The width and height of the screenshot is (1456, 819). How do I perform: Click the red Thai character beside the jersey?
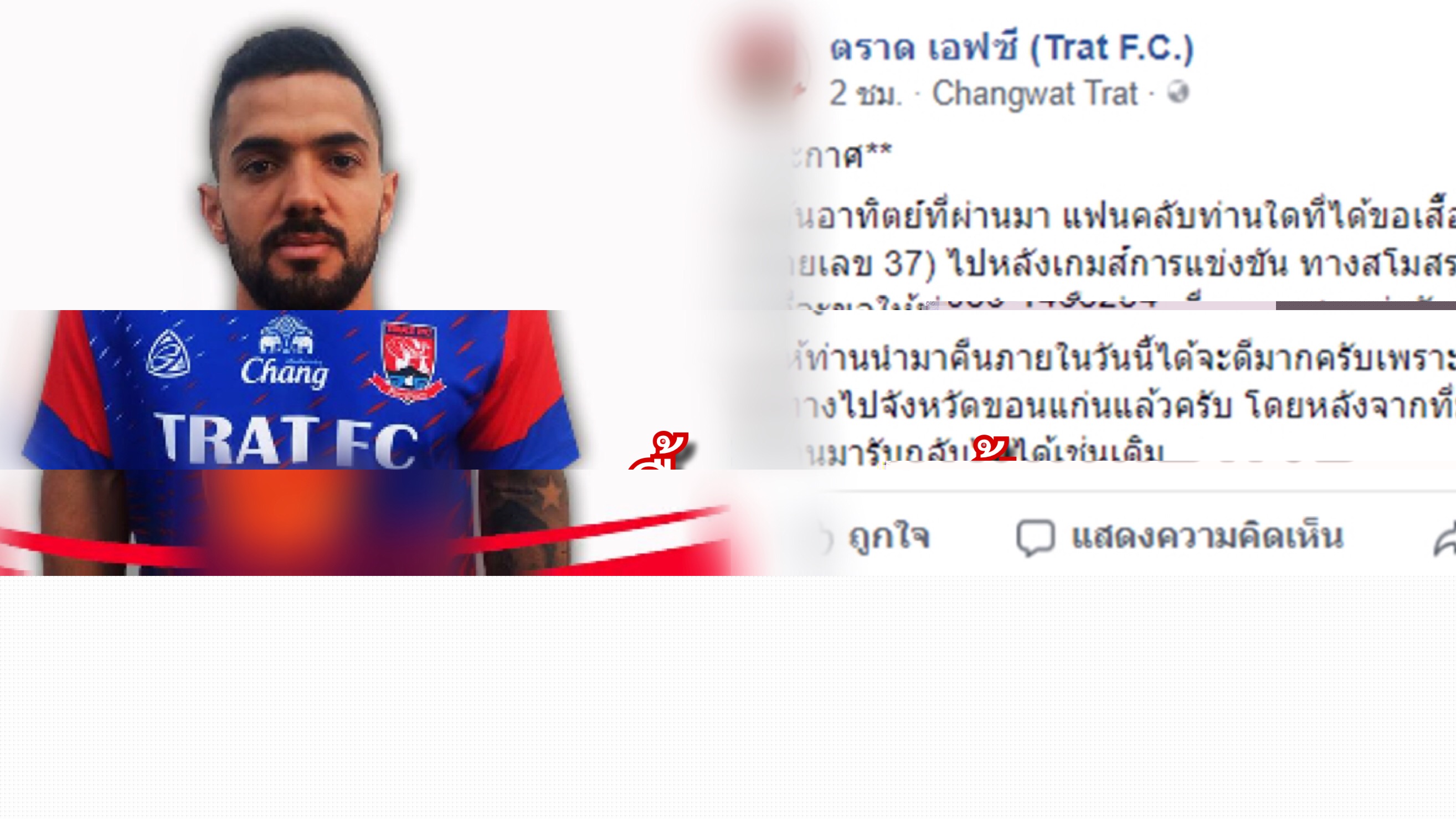coord(660,451)
